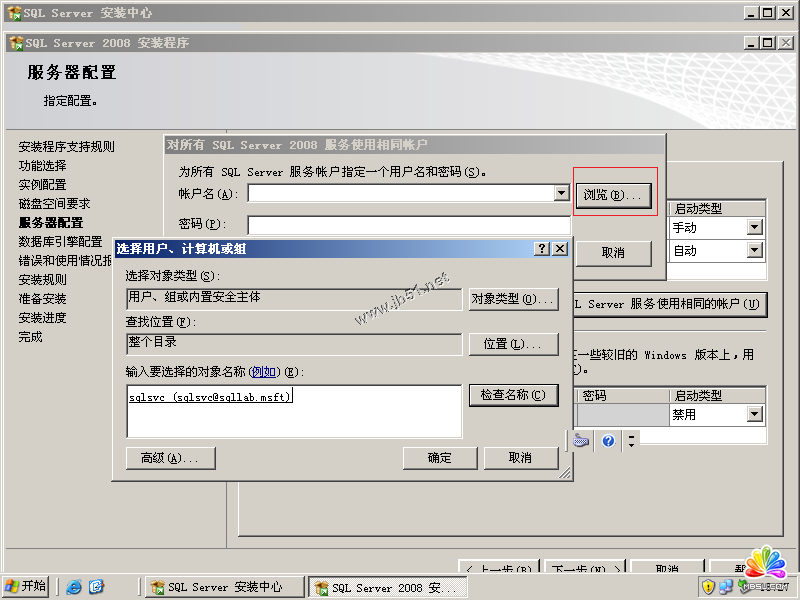Viewport: 800px width, 600px height.
Task: Click the blue help icon on language bar
Action: 608,440
